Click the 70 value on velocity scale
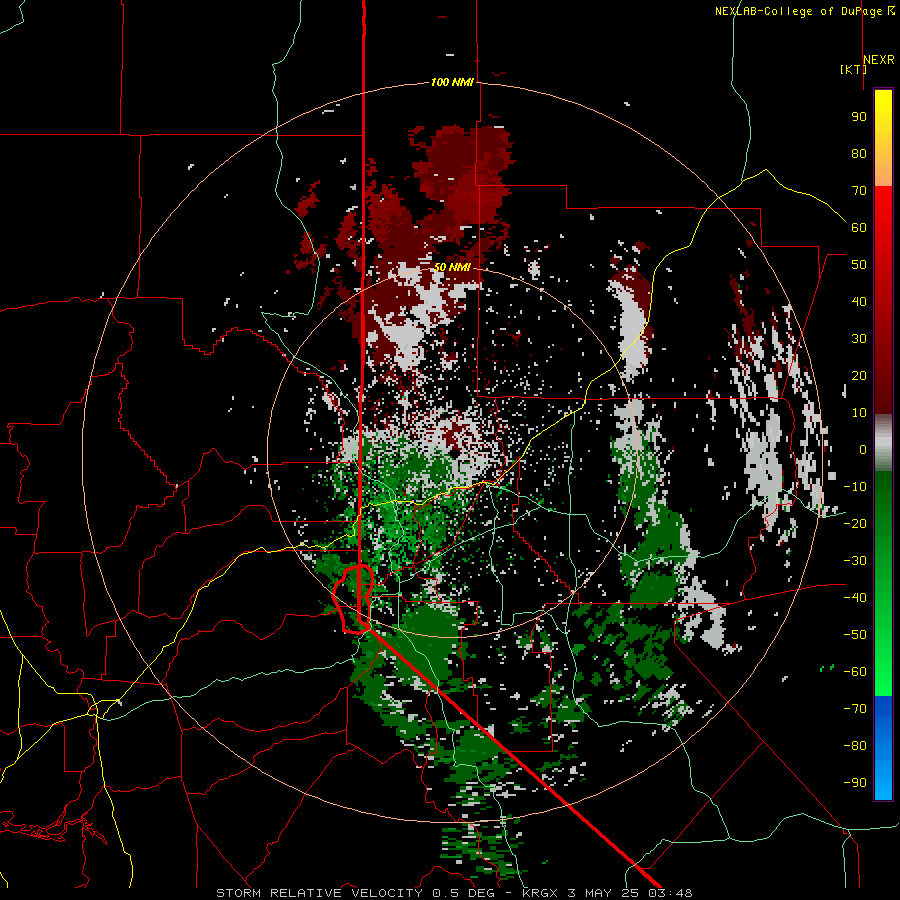 point(859,191)
